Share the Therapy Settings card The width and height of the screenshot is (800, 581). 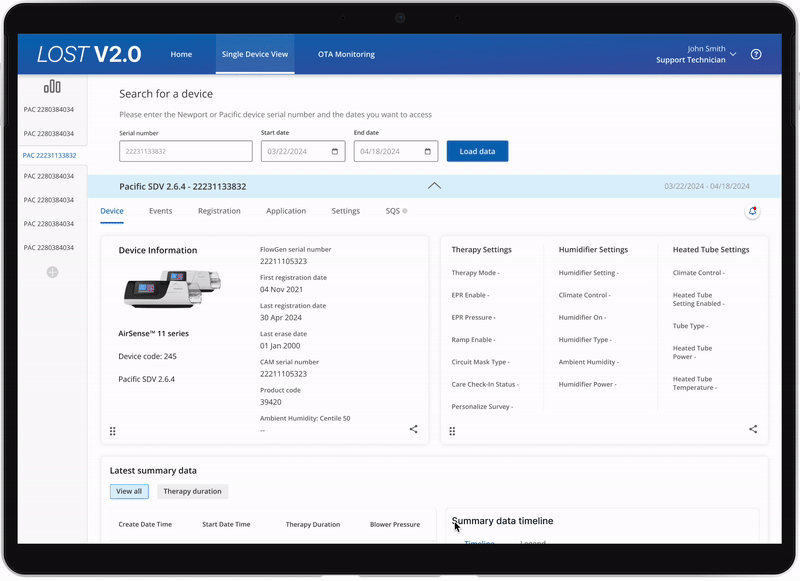coord(753,429)
